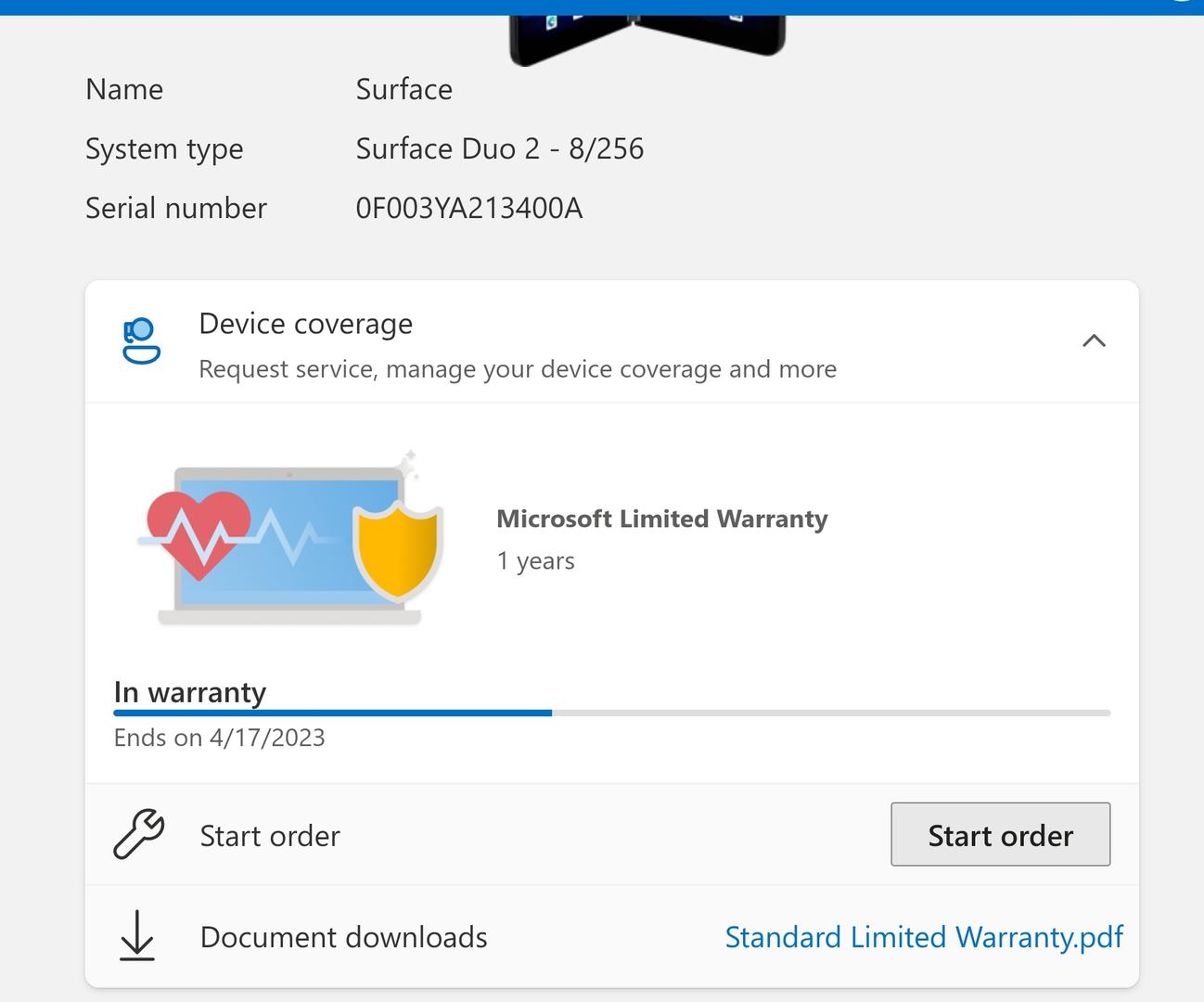Click the Document downloads label
The image size is (1204, 1002).
[343, 937]
